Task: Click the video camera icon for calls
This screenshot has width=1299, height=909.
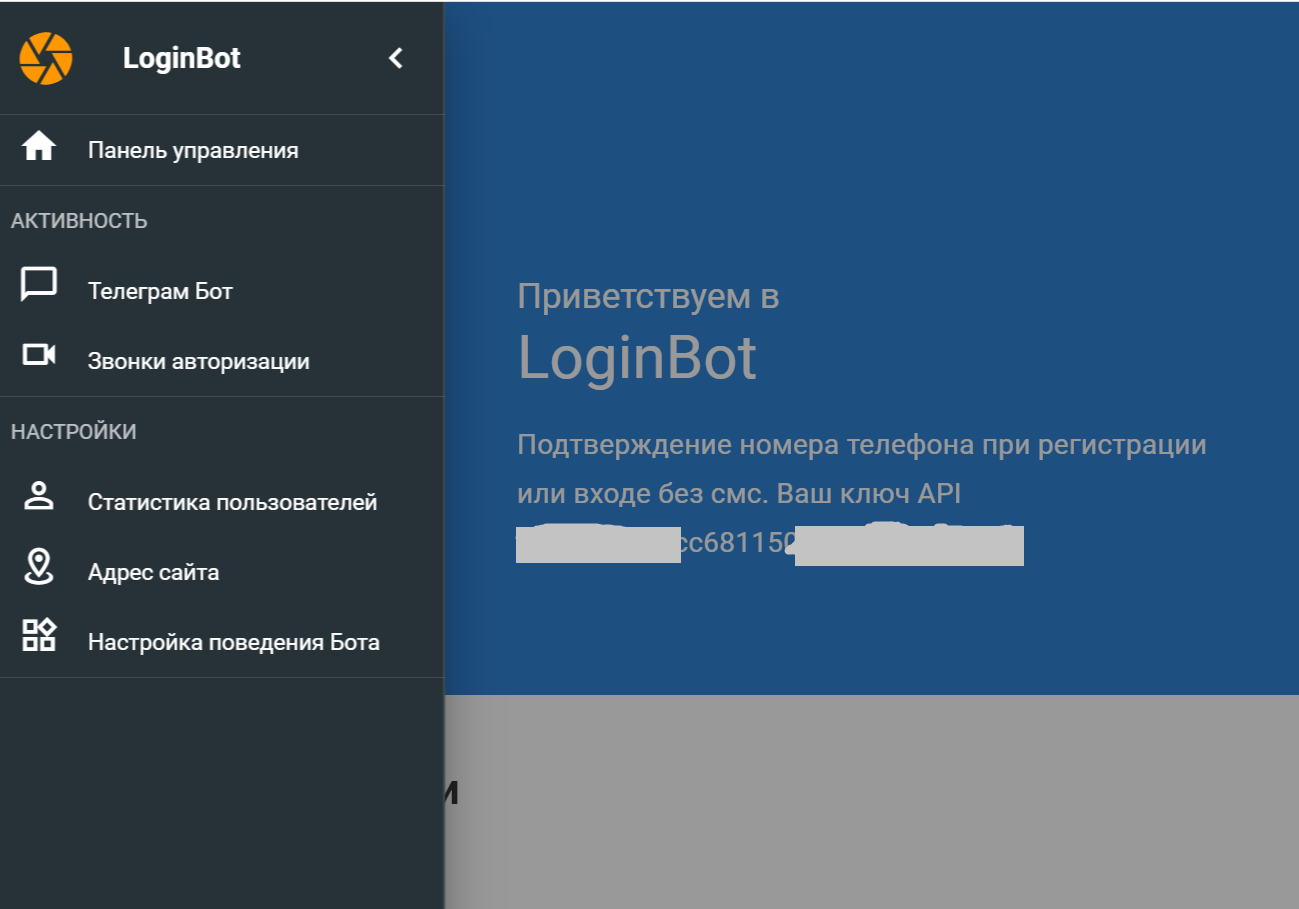Action: tap(39, 355)
